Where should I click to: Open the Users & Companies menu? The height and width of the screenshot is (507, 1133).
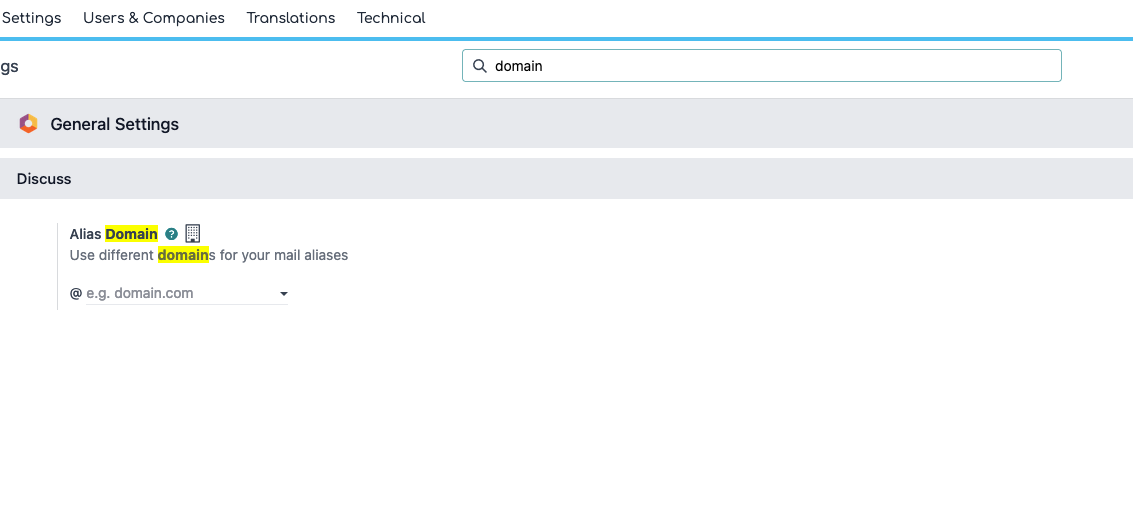coord(154,18)
